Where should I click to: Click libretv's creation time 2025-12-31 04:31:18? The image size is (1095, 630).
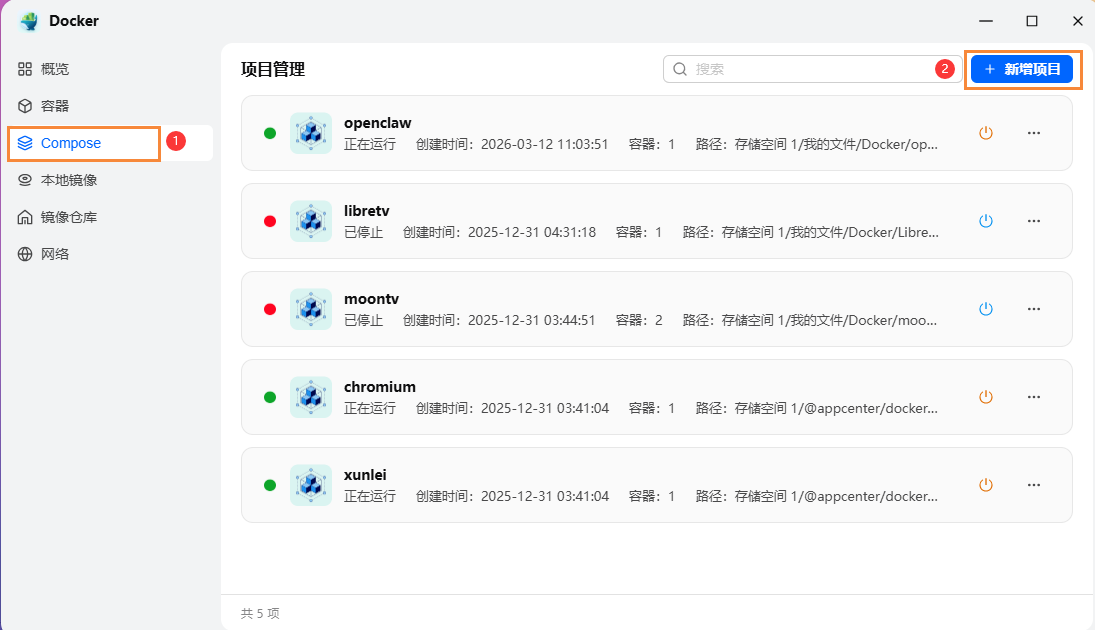[531, 233]
